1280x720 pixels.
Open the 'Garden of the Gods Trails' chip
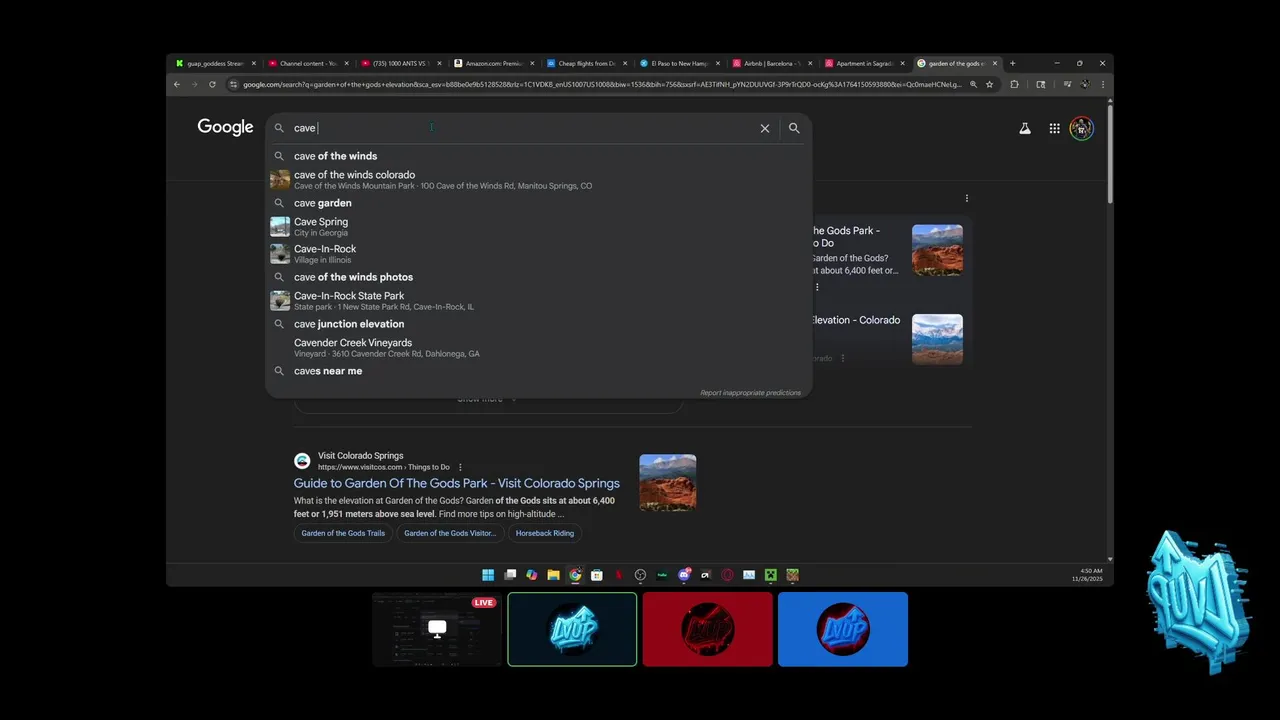(x=343, y=533)
